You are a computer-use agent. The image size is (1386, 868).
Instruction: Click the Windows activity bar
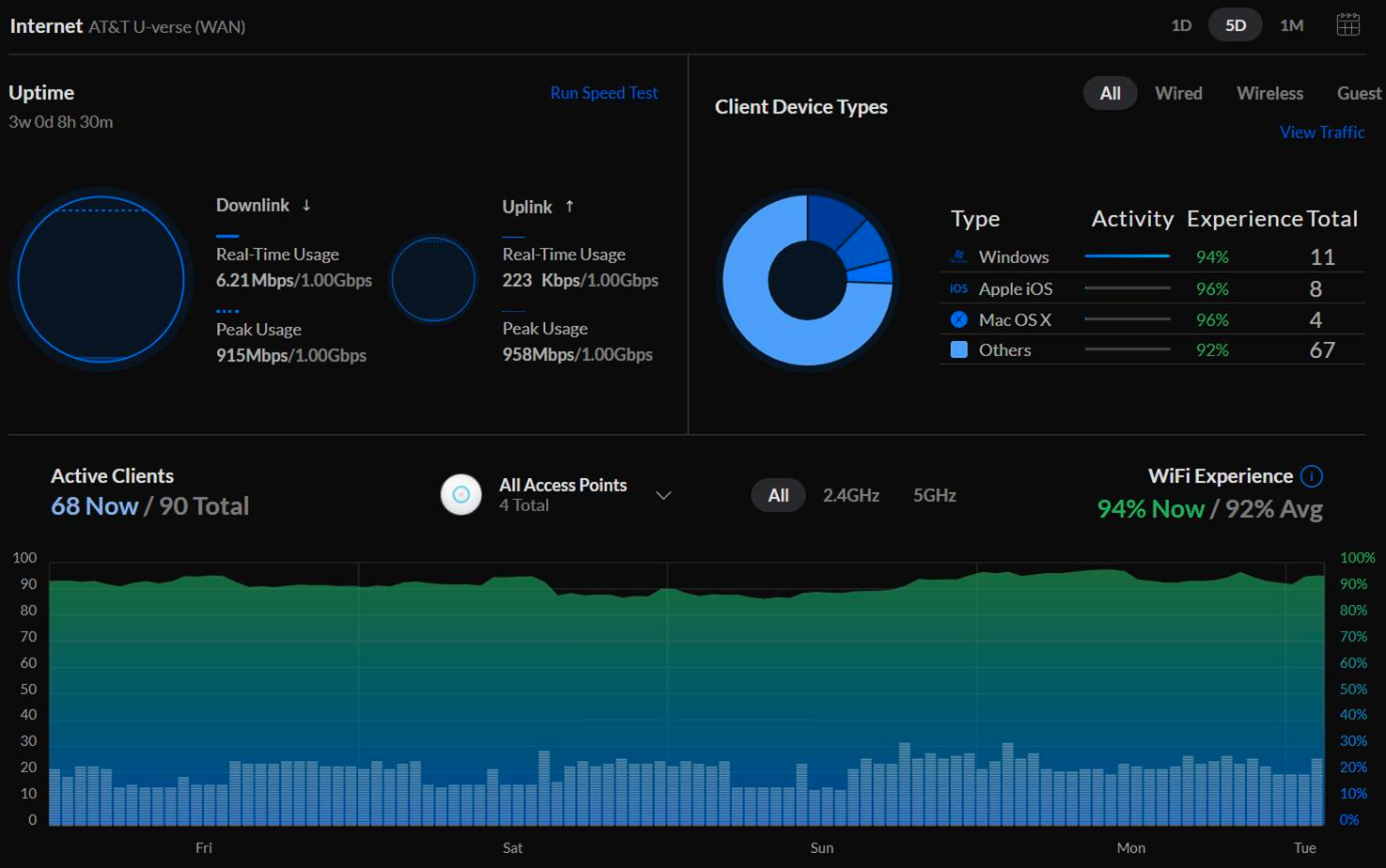click(1128, 256)
